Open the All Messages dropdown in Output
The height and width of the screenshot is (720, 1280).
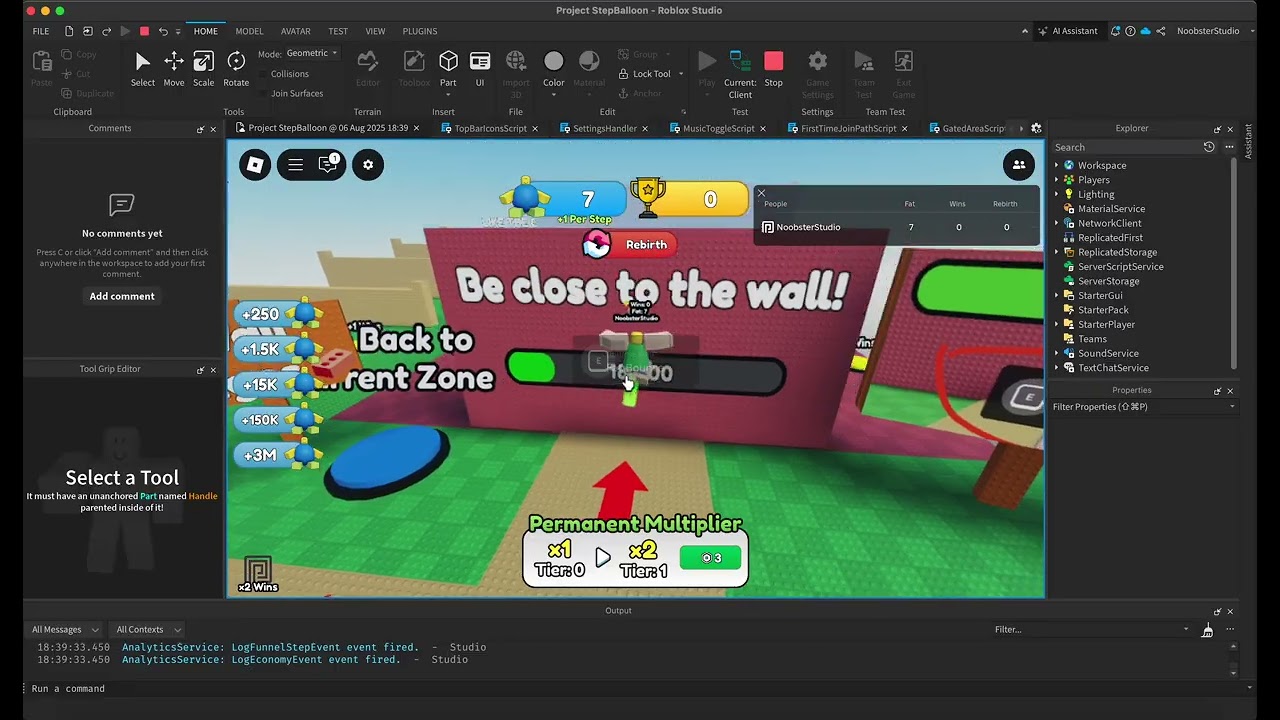[64, 629]
